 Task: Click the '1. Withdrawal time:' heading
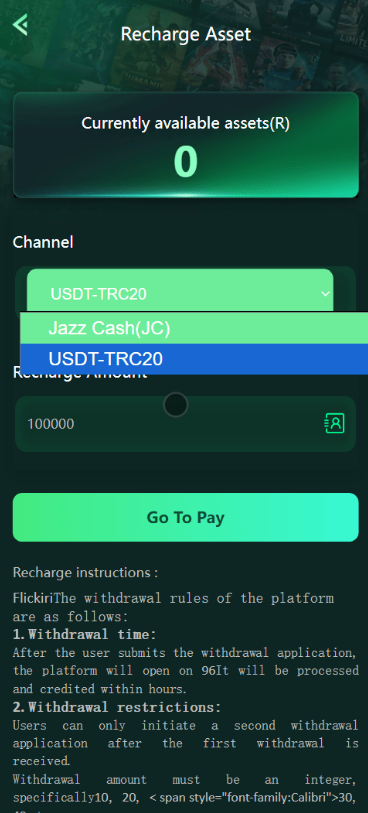click(84, 634)
